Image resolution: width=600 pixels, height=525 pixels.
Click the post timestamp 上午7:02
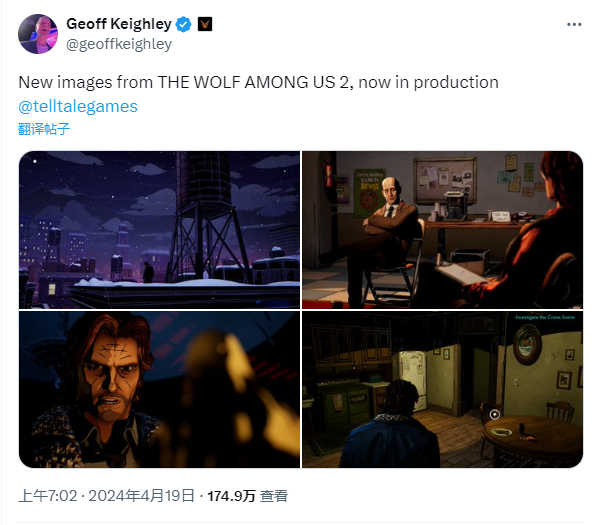tap(48, 496)
